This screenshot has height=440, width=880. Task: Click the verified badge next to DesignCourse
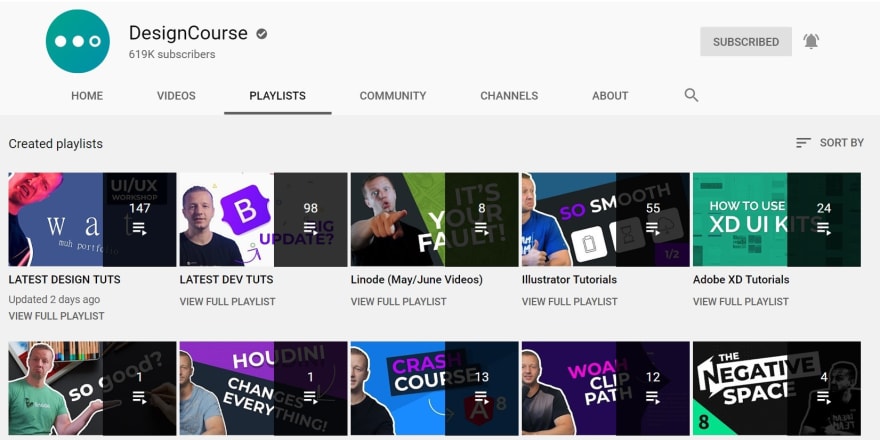point(262,34)
